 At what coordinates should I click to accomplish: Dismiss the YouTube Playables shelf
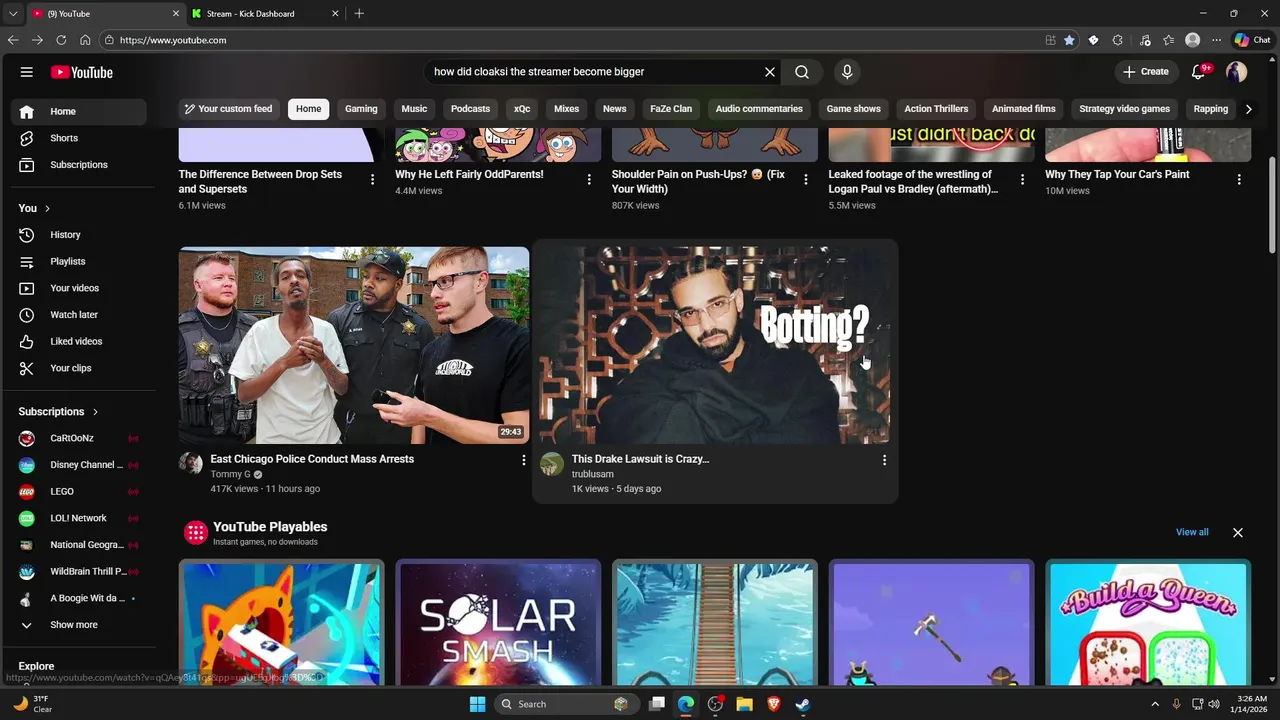(1238, 533)
